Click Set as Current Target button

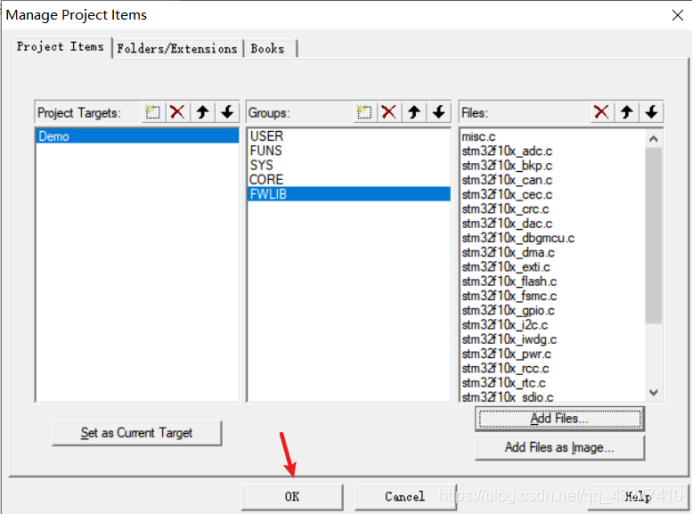click(137, 433)
